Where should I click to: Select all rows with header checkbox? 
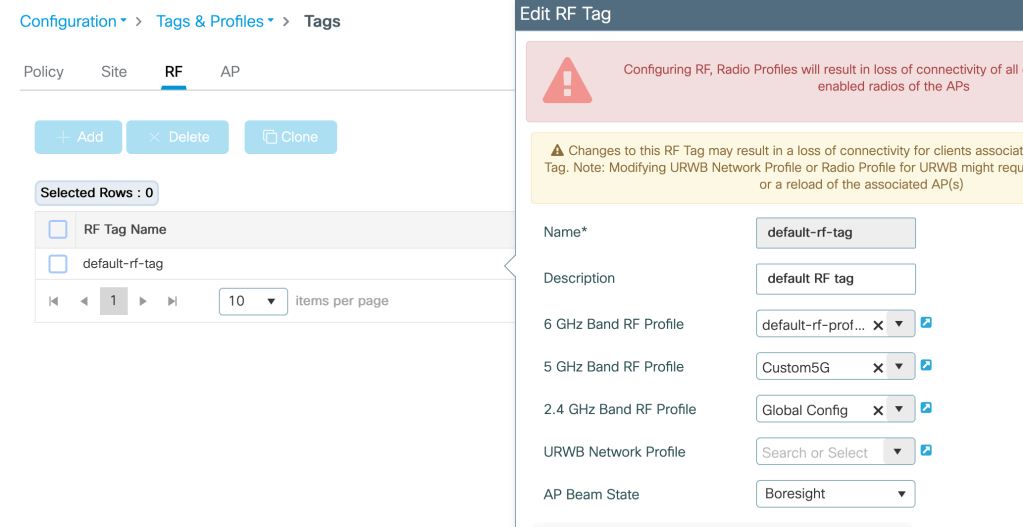[x=58, y=230]
